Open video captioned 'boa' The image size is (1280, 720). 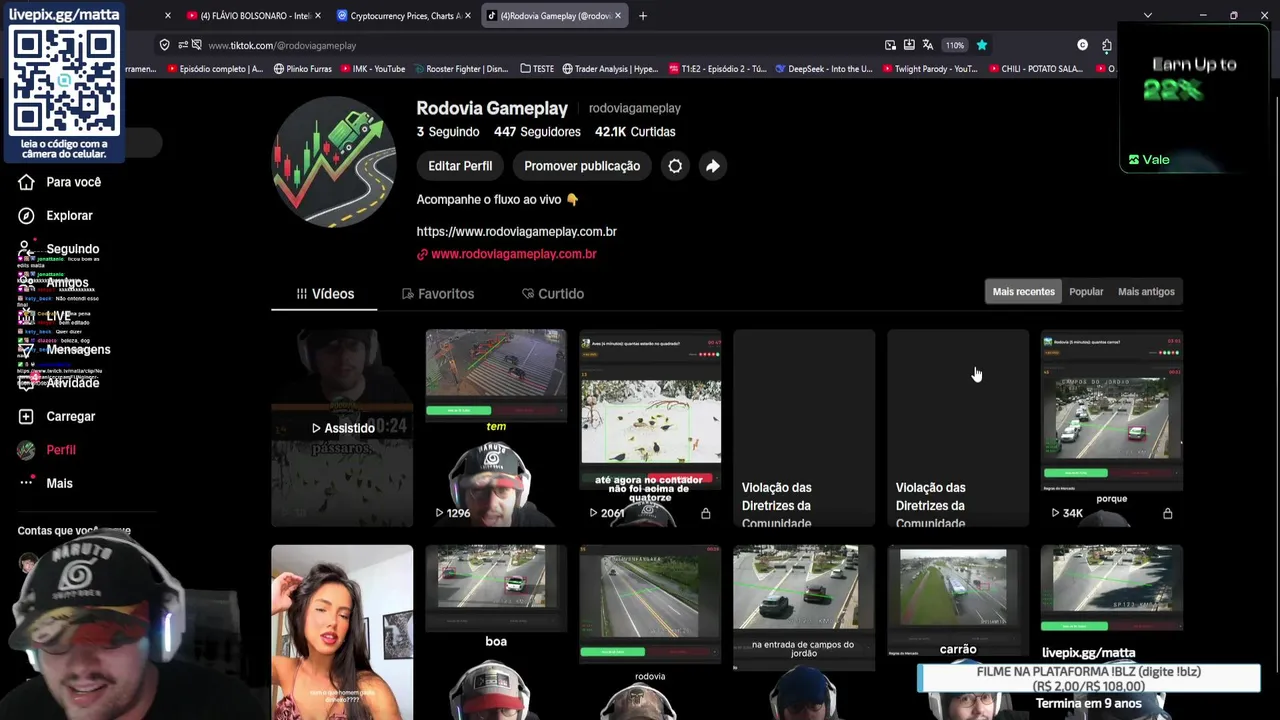496,632
